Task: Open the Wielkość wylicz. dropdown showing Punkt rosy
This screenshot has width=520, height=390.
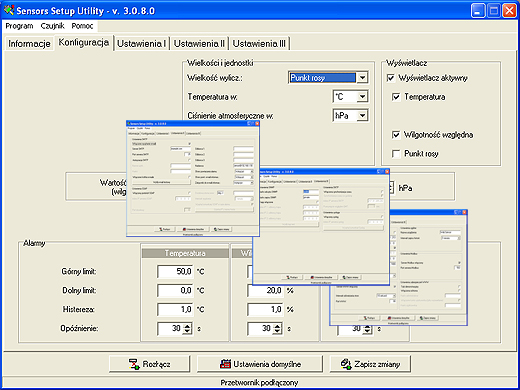Action: [362, 78]
